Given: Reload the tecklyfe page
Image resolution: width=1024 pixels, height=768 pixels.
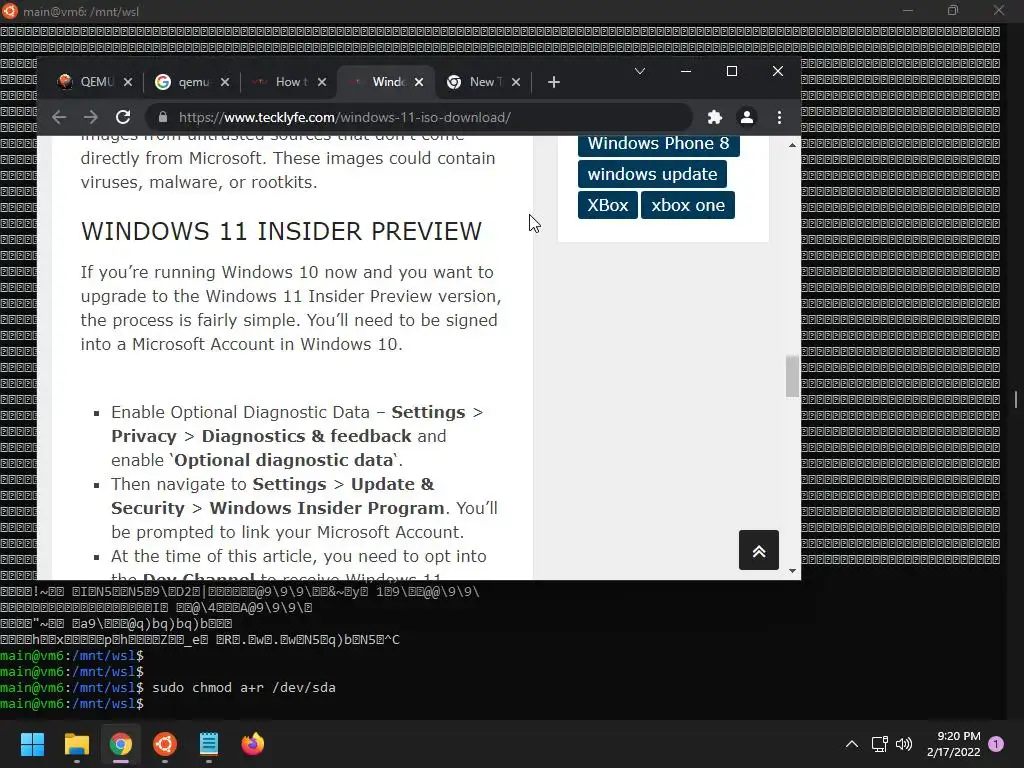Looking at the screenshot, I should click(x=123, y=118).
